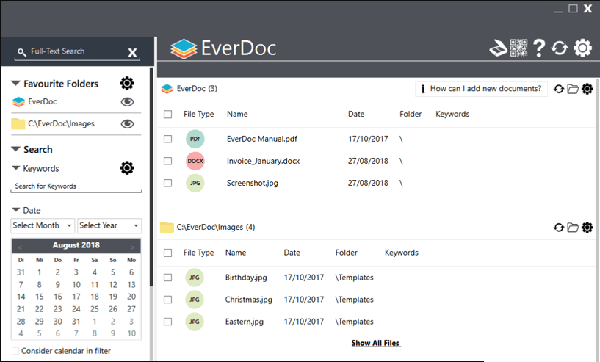
Task: Check select-all box in Images (4) table header
Action: coord(168,253)
